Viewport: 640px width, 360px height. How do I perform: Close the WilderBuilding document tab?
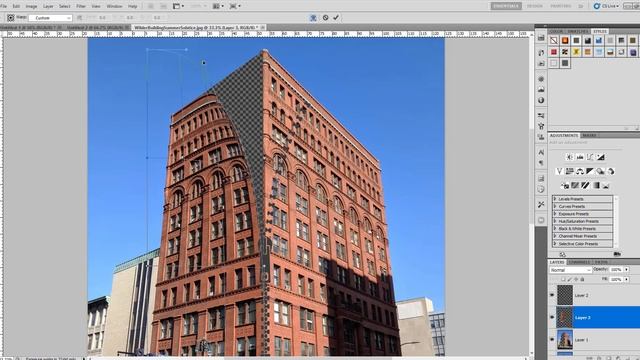coord(263,27)
